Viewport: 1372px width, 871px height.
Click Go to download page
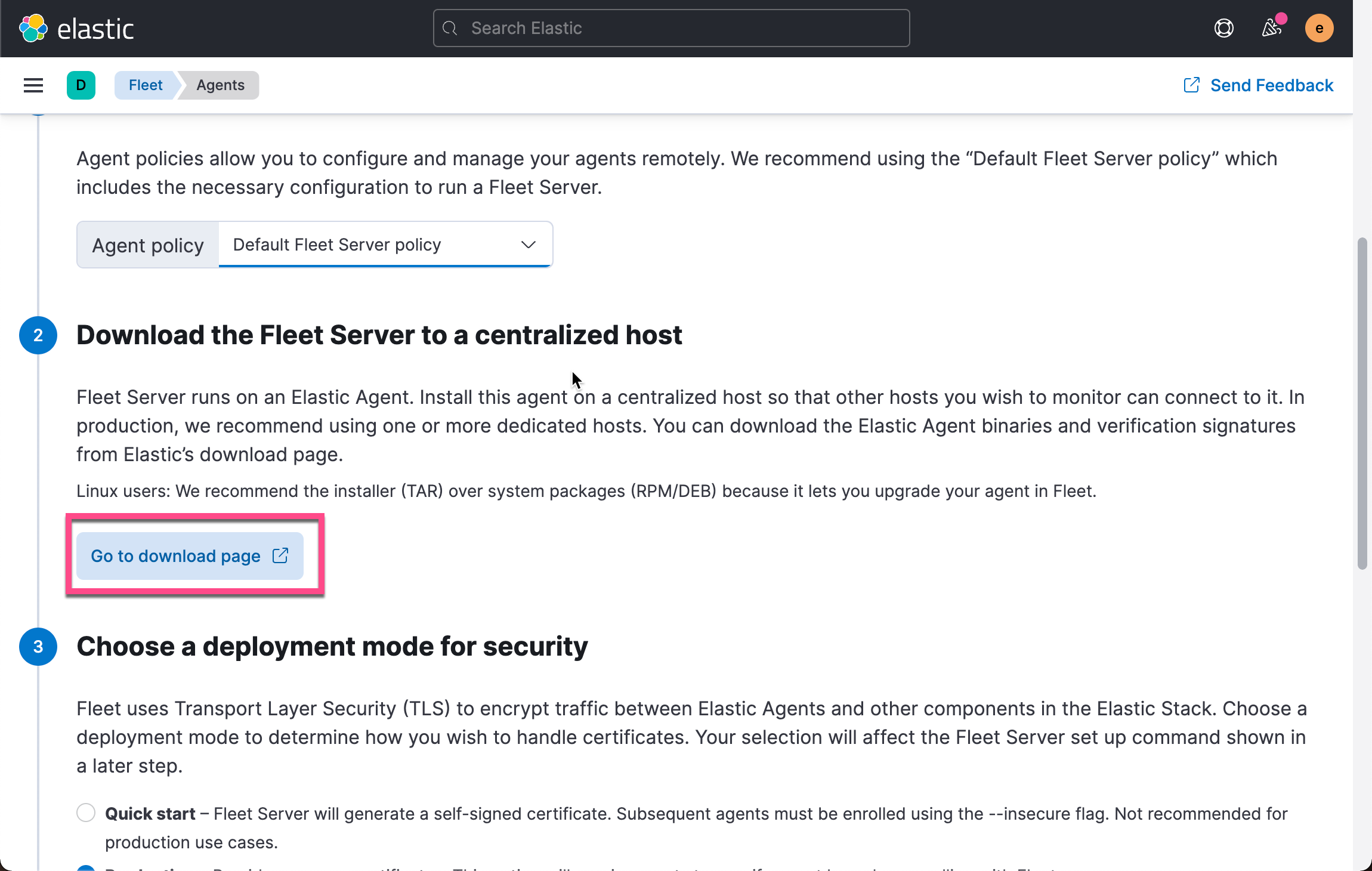[175, 556]
